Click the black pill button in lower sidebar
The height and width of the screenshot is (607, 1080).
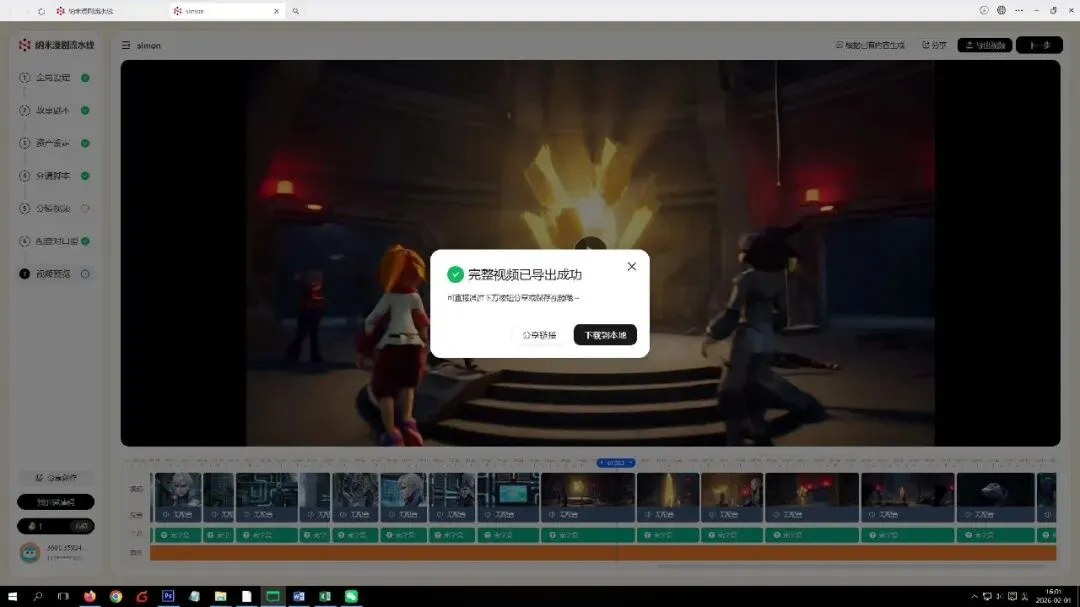(56, 502)
